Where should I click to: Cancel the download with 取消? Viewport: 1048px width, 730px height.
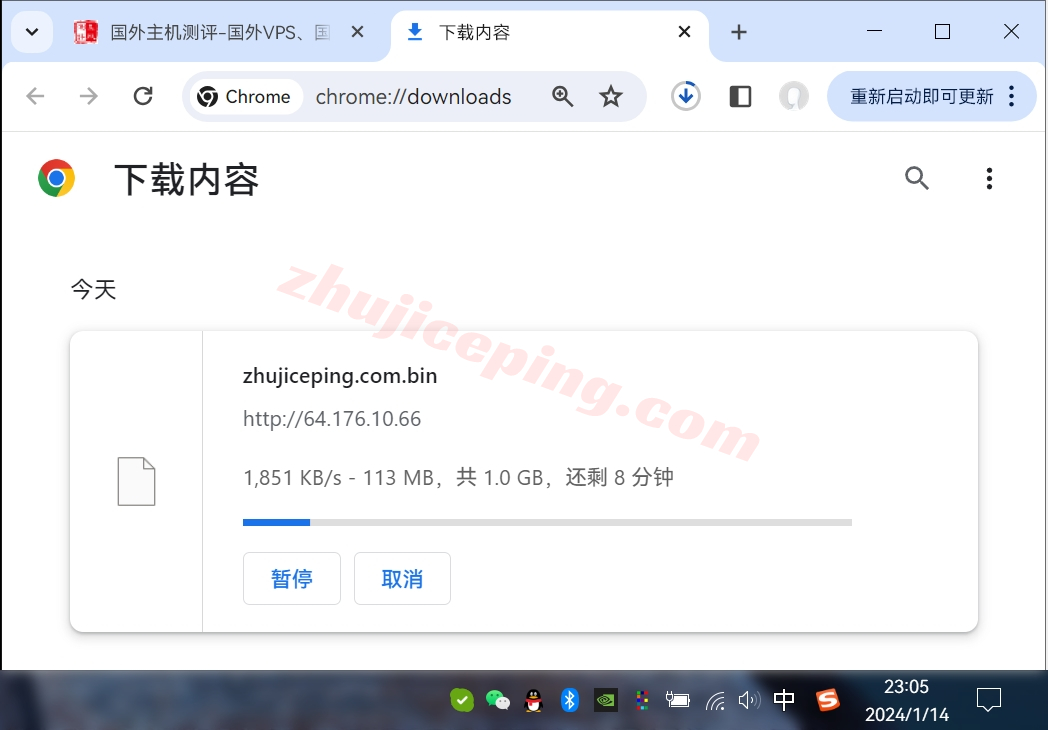(x=402, y=578)
